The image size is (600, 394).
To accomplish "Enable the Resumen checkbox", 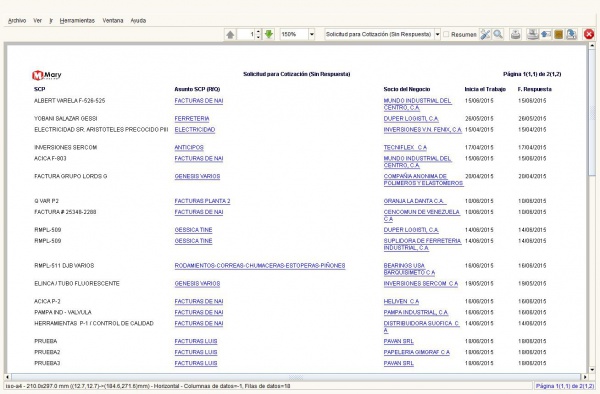I will (x=446, y=34).
